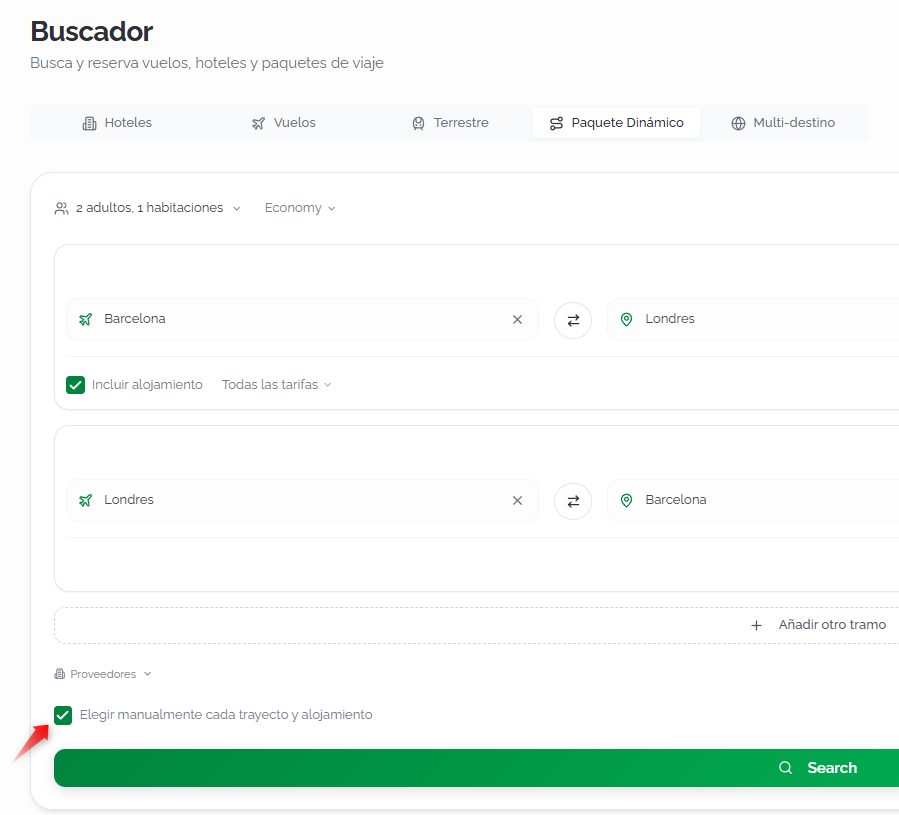The width and height of the screenshot is (899, 815).
Task: Click the Londres origin input in second leg
Action: 302,501
